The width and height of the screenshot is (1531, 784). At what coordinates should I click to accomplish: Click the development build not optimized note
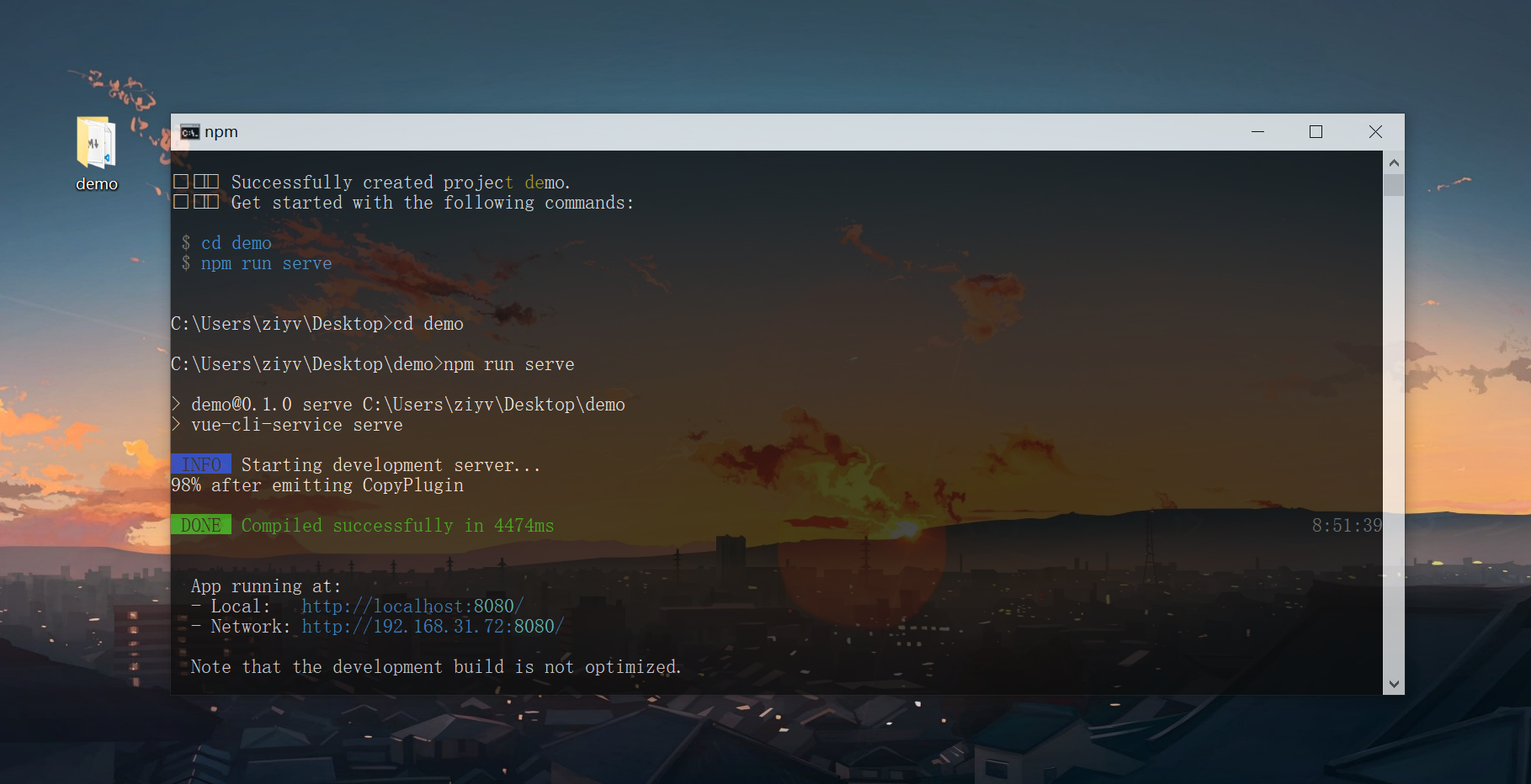click(435, 667)
